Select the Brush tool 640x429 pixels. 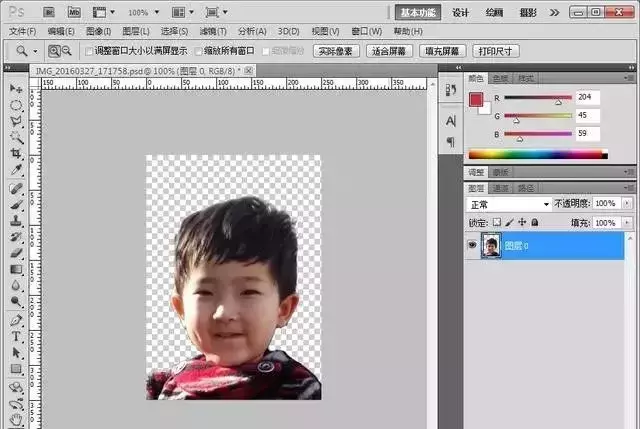pos(16,205)
